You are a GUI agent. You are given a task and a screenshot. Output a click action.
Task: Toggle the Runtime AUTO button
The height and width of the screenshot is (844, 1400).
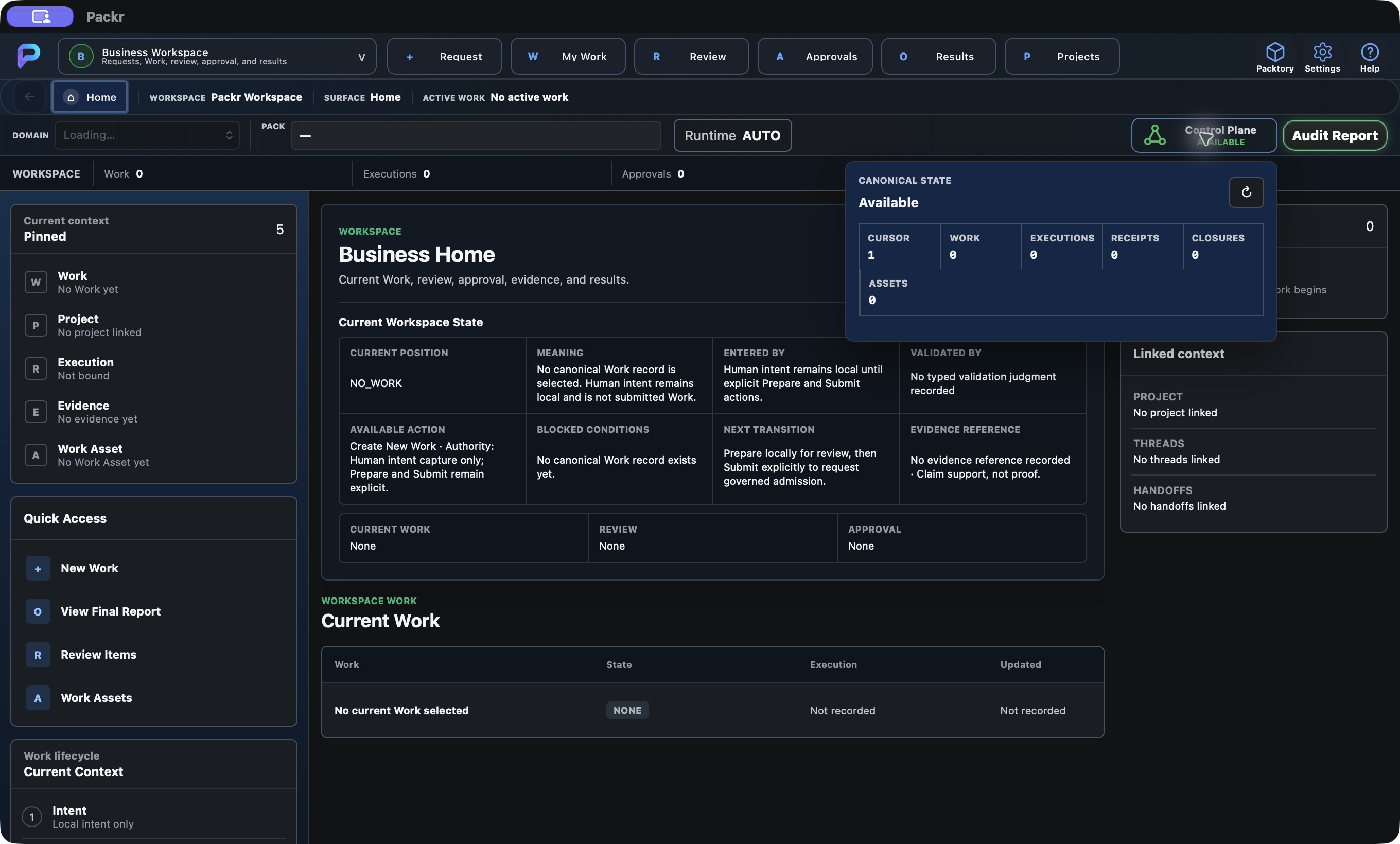pyautogui.click(x=732, y=135)
